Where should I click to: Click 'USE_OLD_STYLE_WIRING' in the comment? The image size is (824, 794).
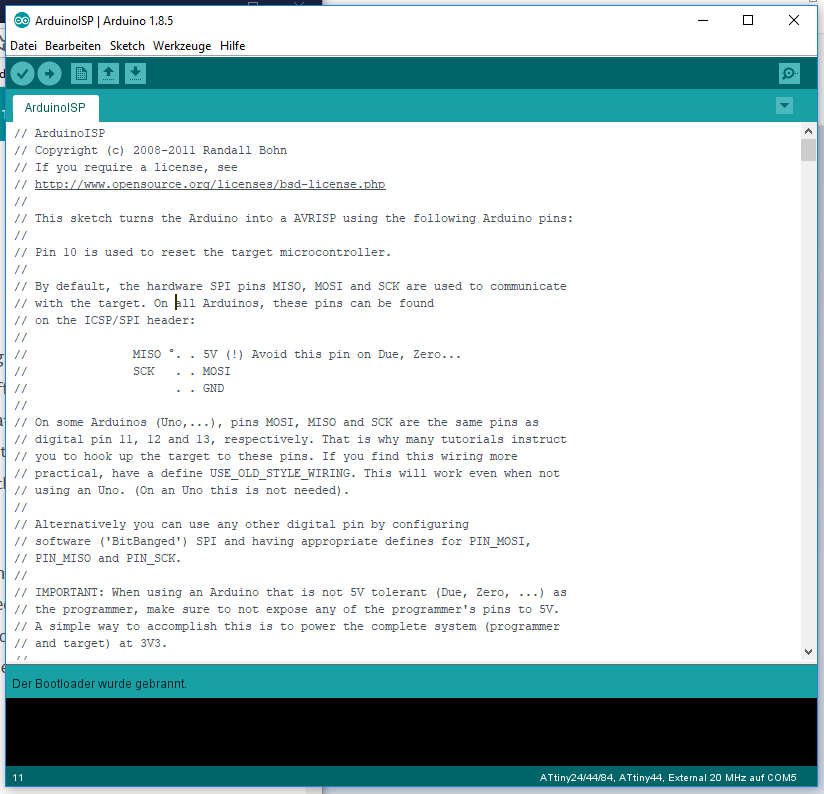pos(280,473)
